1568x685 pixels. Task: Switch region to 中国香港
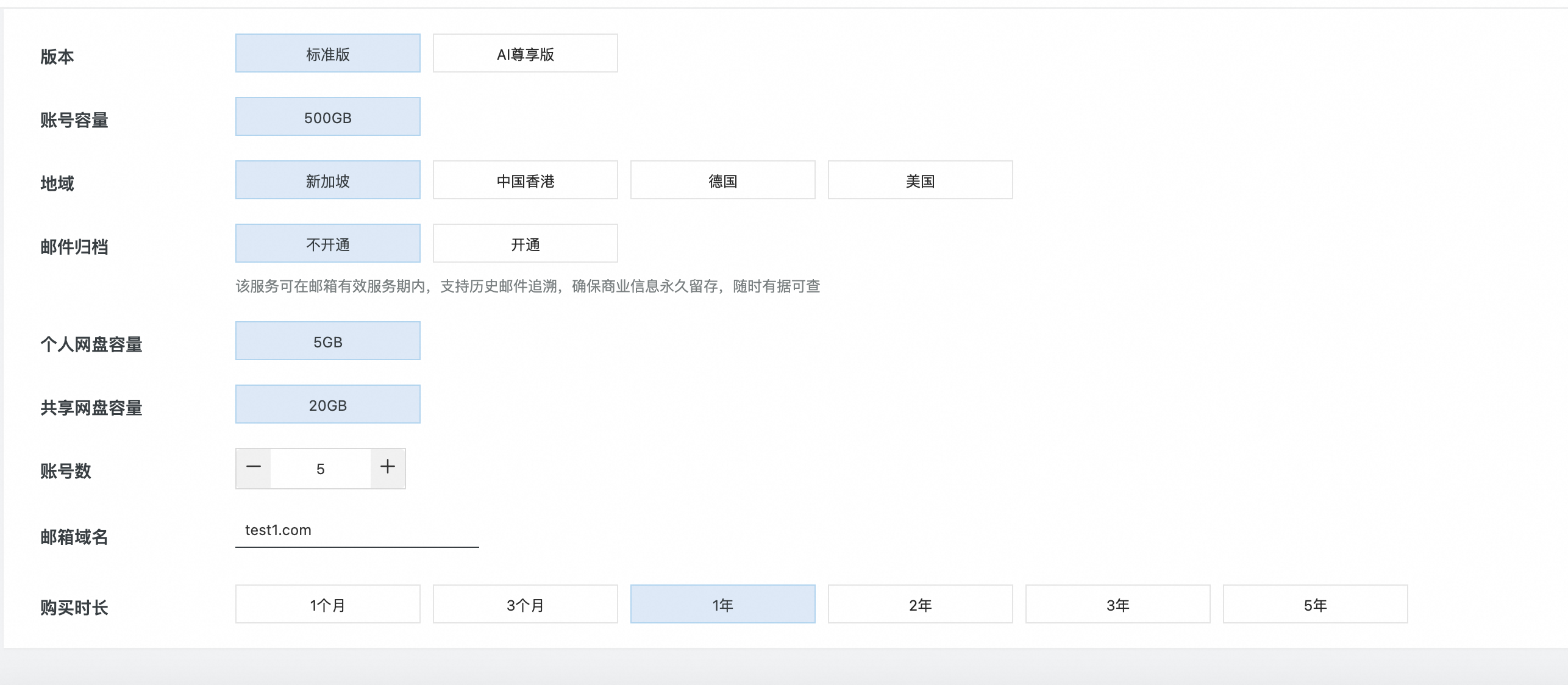525,180
